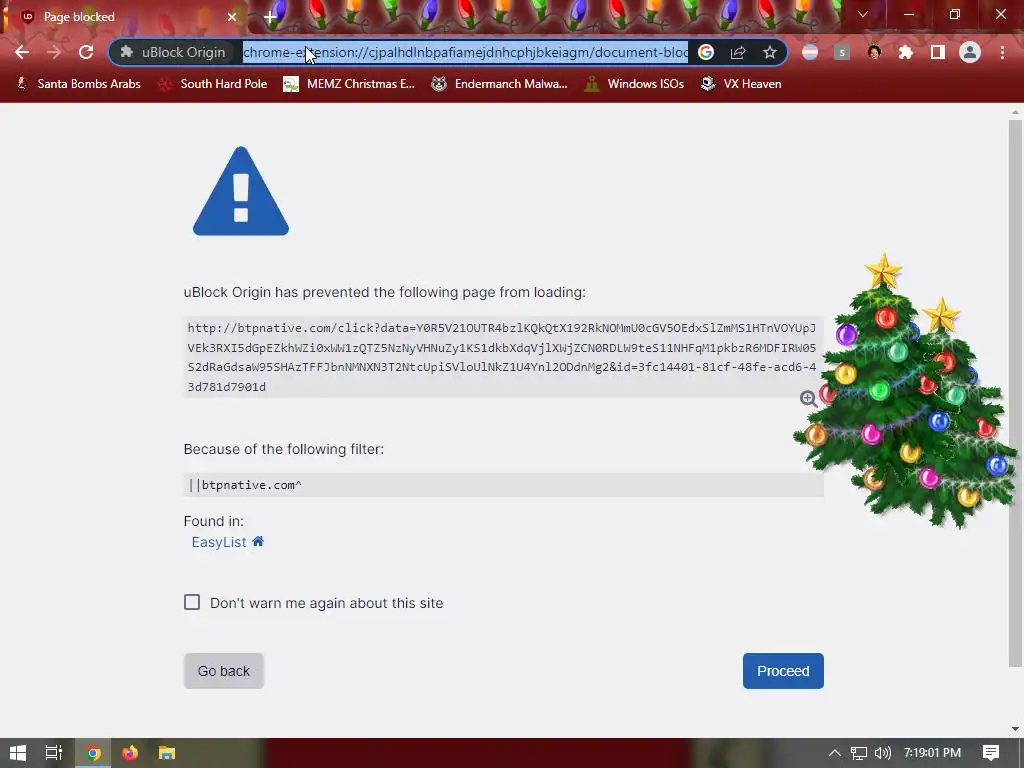1024x768 pixels.
Task: Select the chrome-extension URL in address bar
Action: click(465, 52)
